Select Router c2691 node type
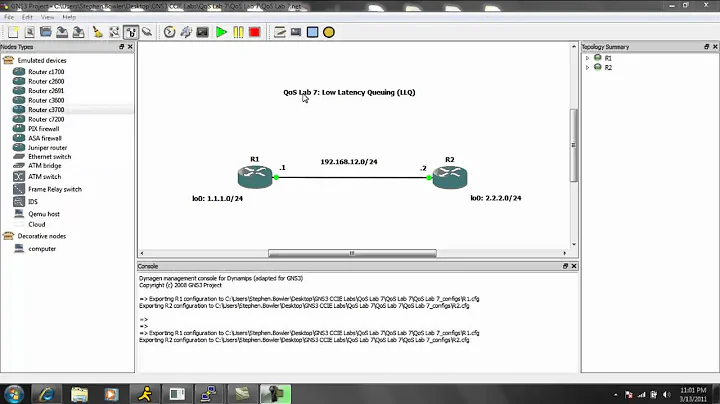720x404 pixels. [46, 91]
